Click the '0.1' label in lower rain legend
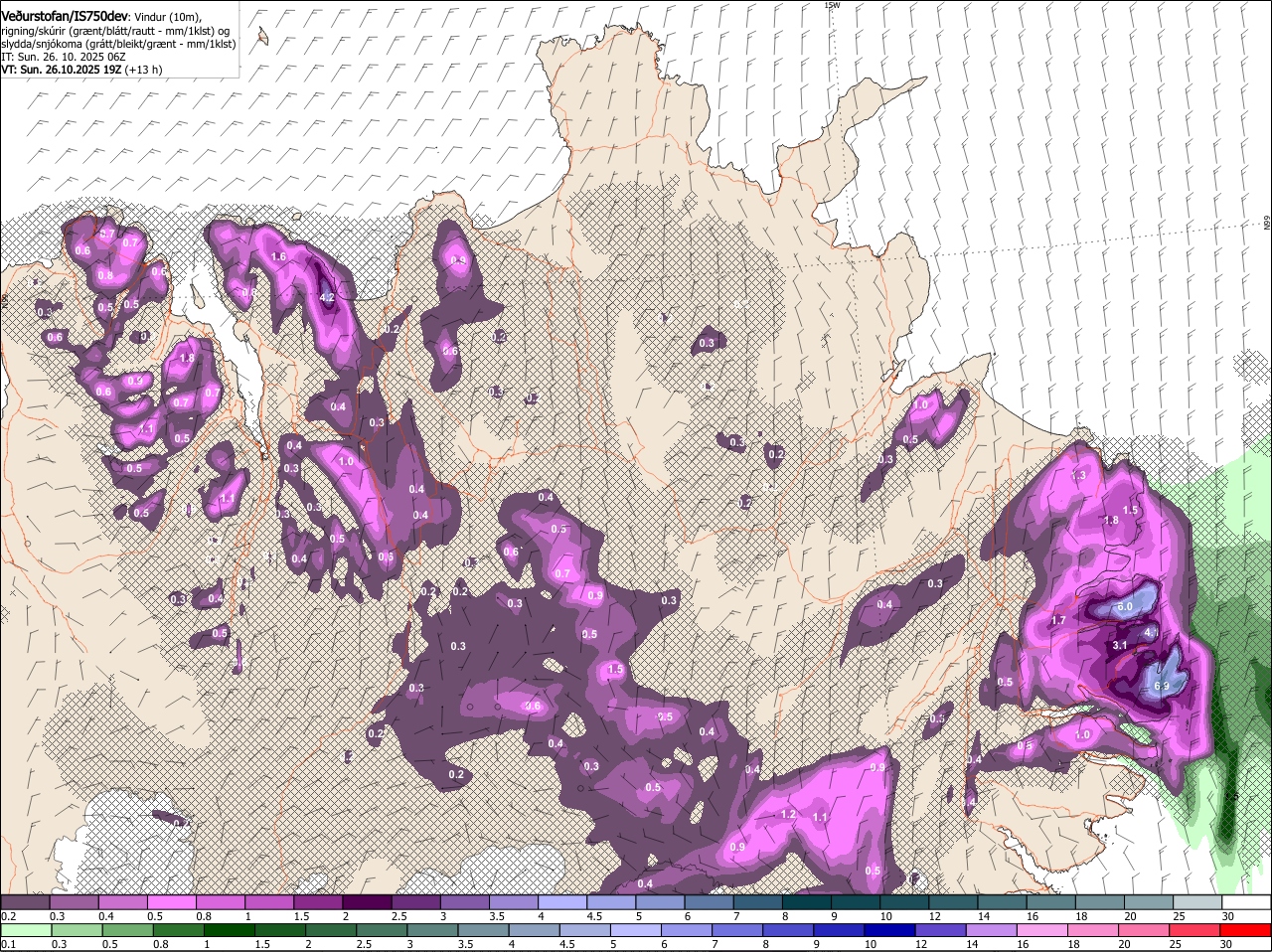 [8, 944]
